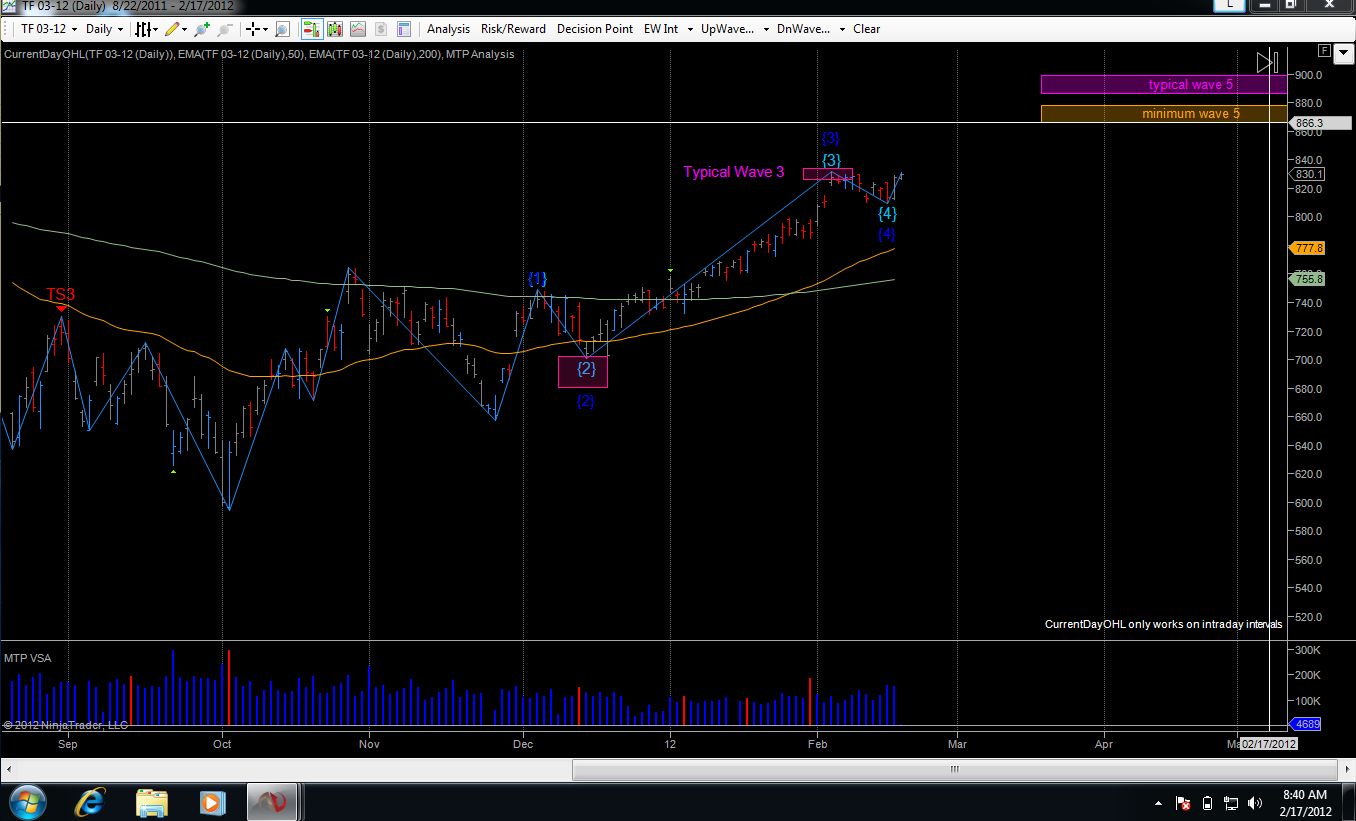1356x821 pixels.
Task: Click the minimum wave 5 target box
Action: tap(1164, 114)
